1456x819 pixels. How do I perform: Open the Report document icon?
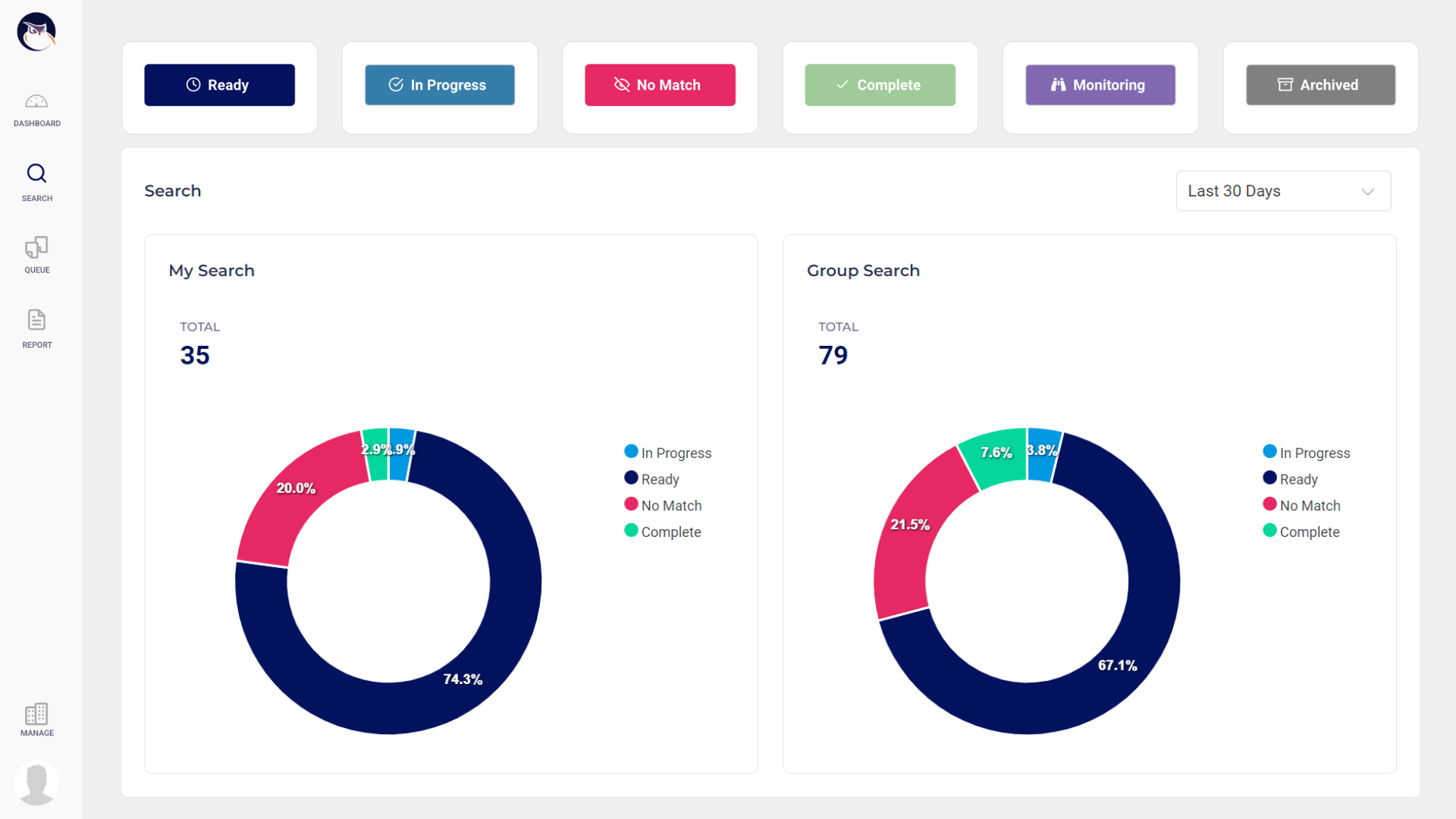(36, 328)
